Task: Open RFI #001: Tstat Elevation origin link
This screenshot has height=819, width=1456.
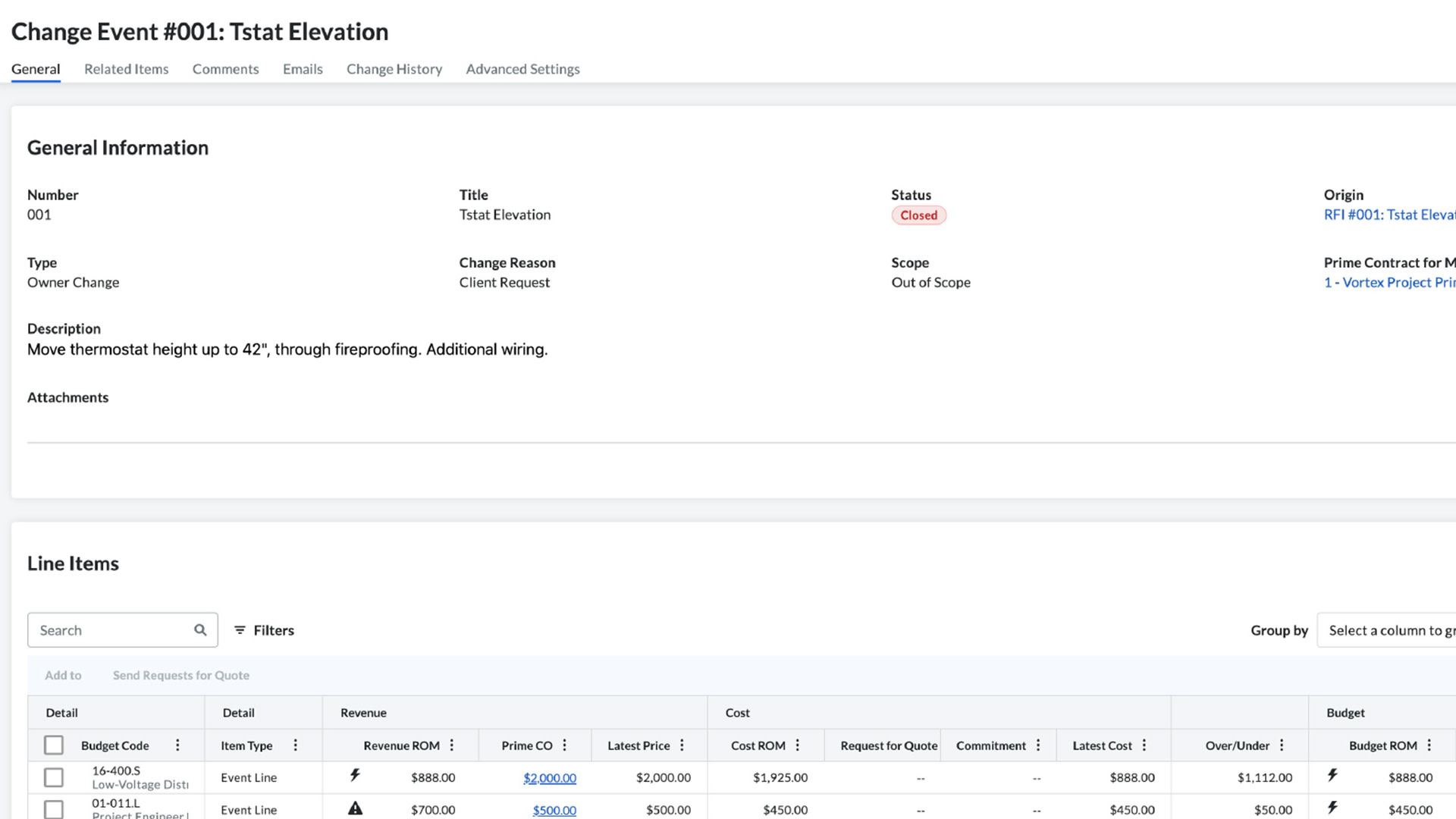Action: click(1388, 215)
